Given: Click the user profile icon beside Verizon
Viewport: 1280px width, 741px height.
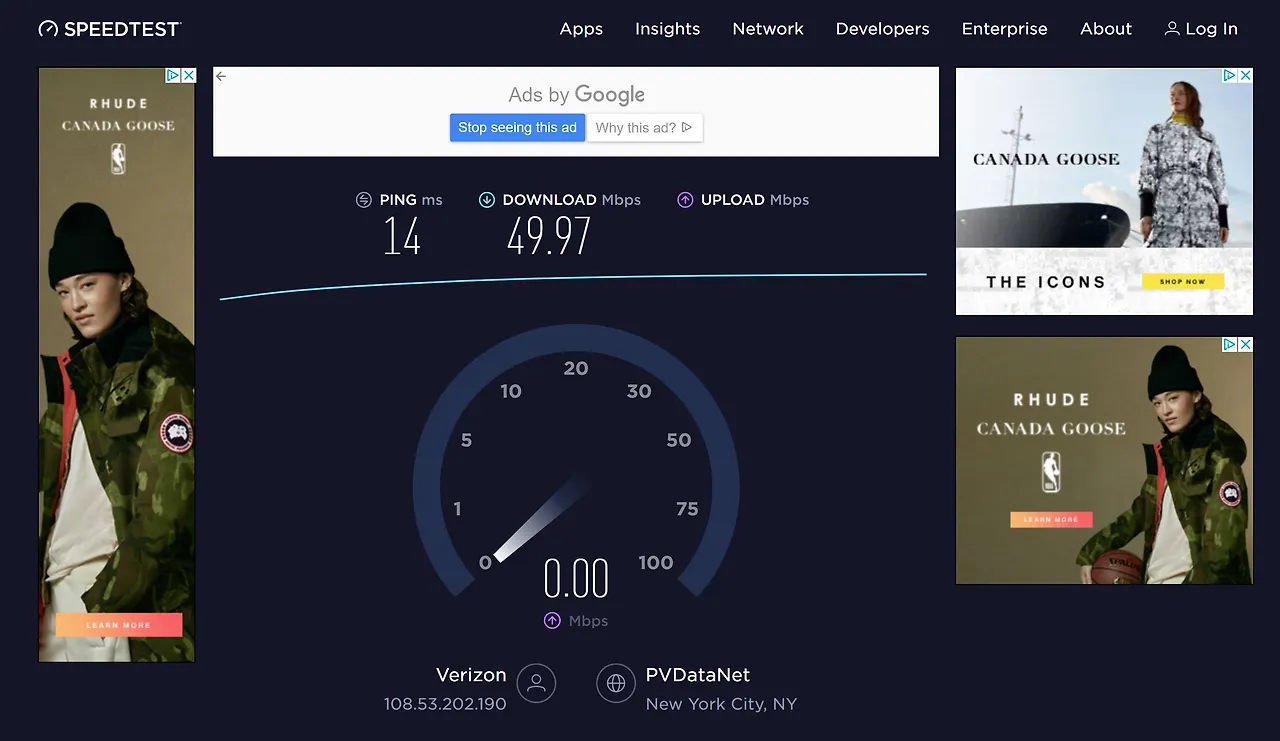Looking at the screenshot, I should tap(536, 684).
